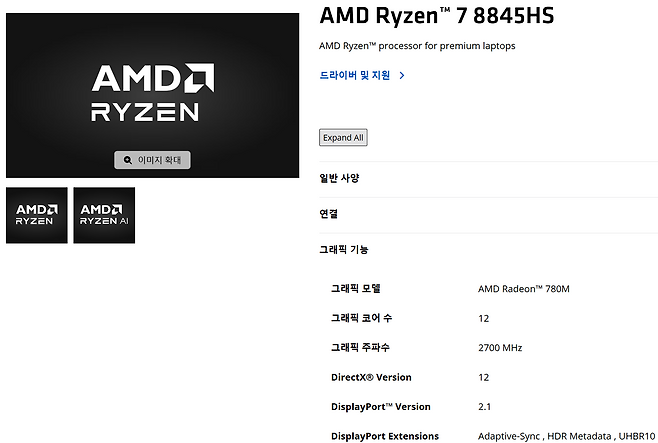
Task: Click the DisplayPort Extensions spec label
Action: pyautogui.click(x=384, y=436)
